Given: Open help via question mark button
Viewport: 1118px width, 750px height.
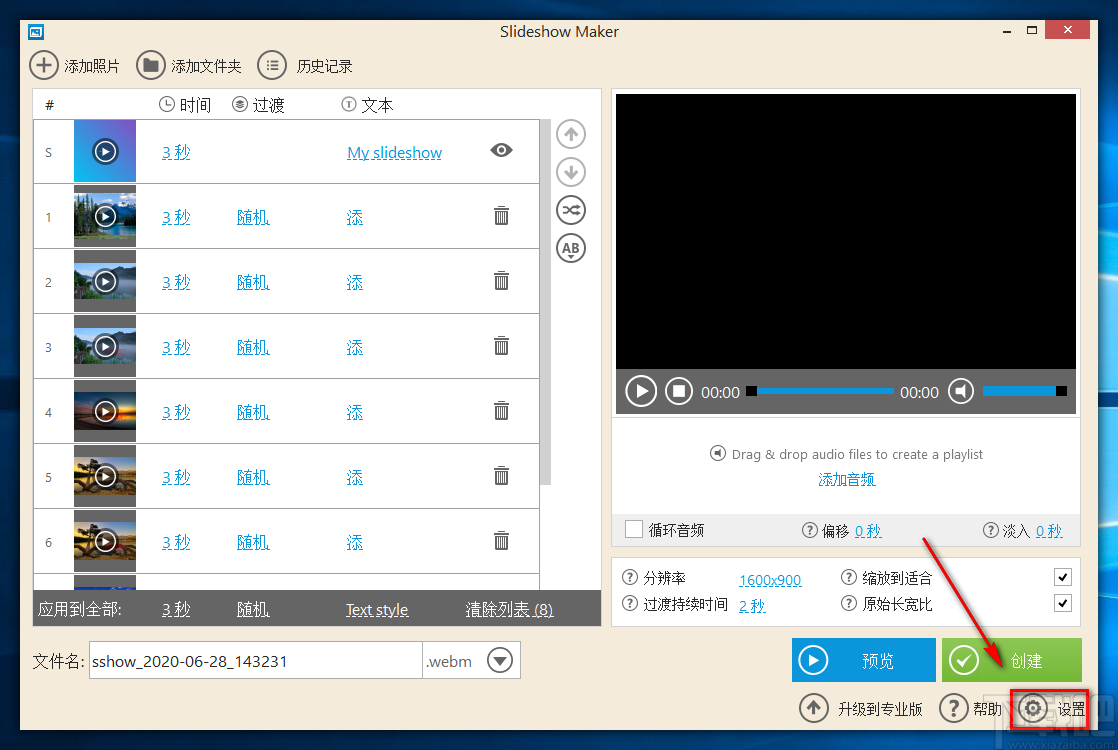Looking at the screenshot, I should click(x=954, y=708).
